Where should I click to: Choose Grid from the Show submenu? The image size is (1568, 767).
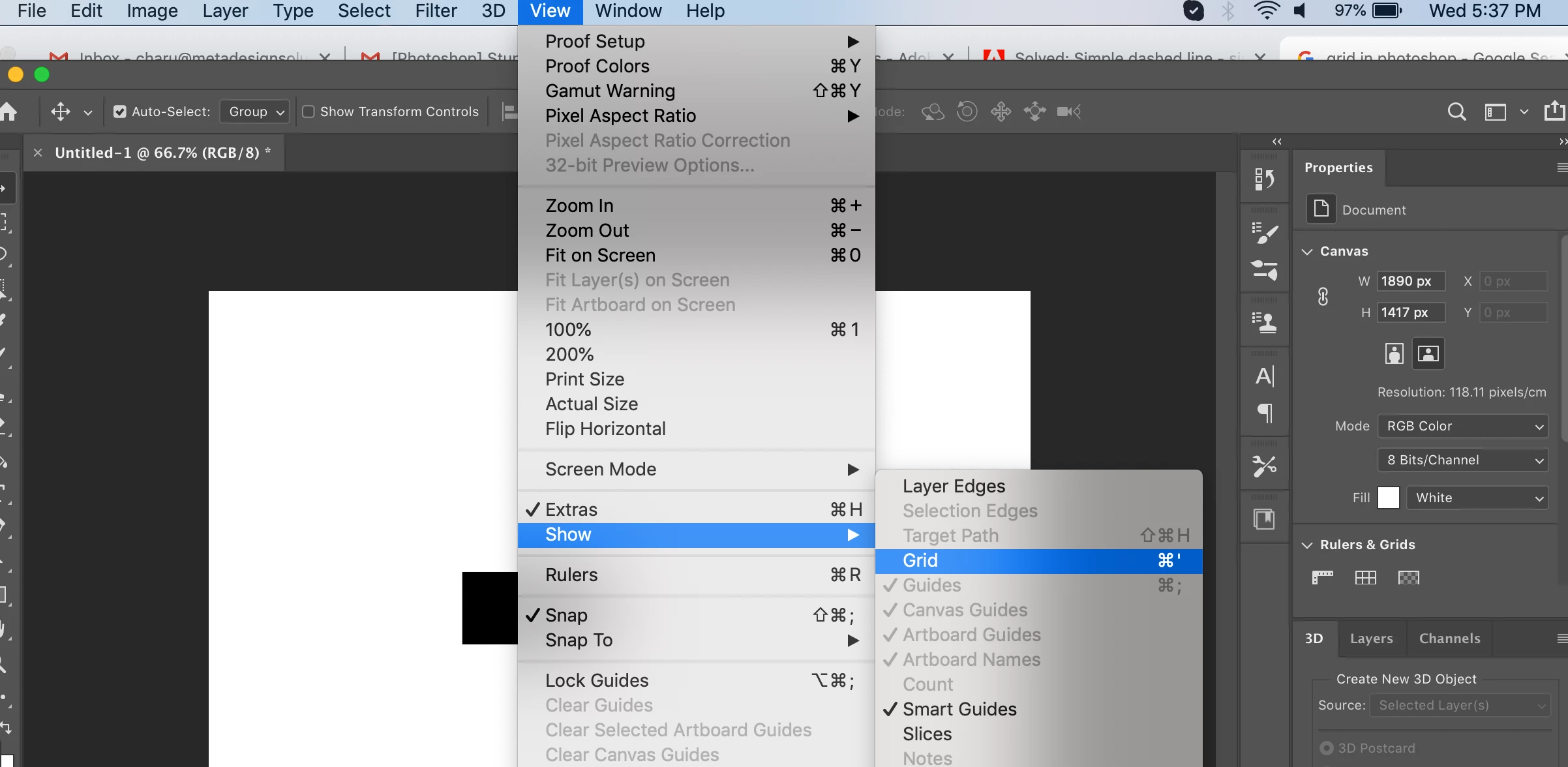tap(920, 560)
